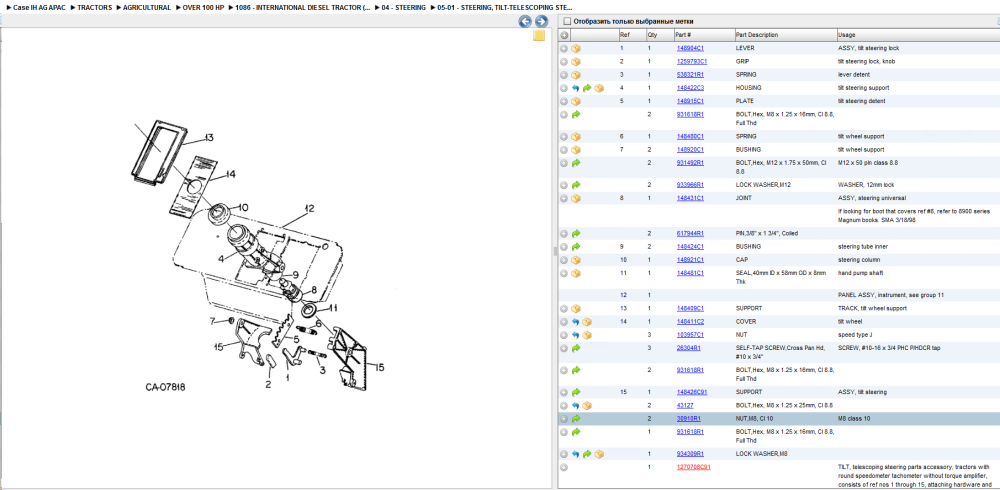Open part number 1259793C1 link
The height and width of the screenshot is (490, 1000).
pos(692,62)
